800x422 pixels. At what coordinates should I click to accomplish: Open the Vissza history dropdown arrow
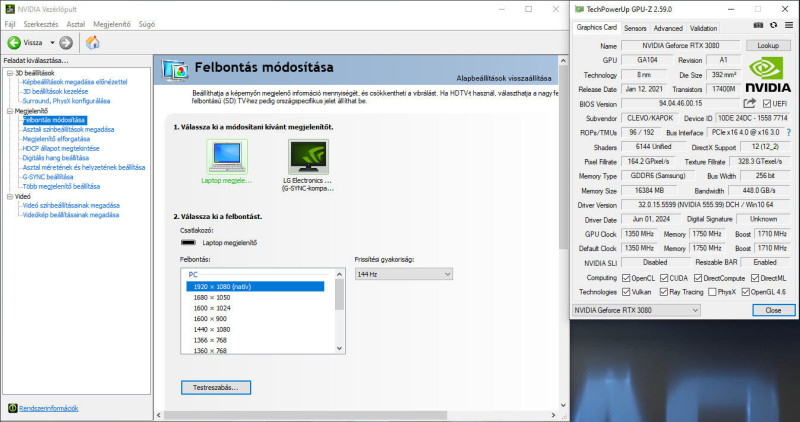(x=52, y=43)
